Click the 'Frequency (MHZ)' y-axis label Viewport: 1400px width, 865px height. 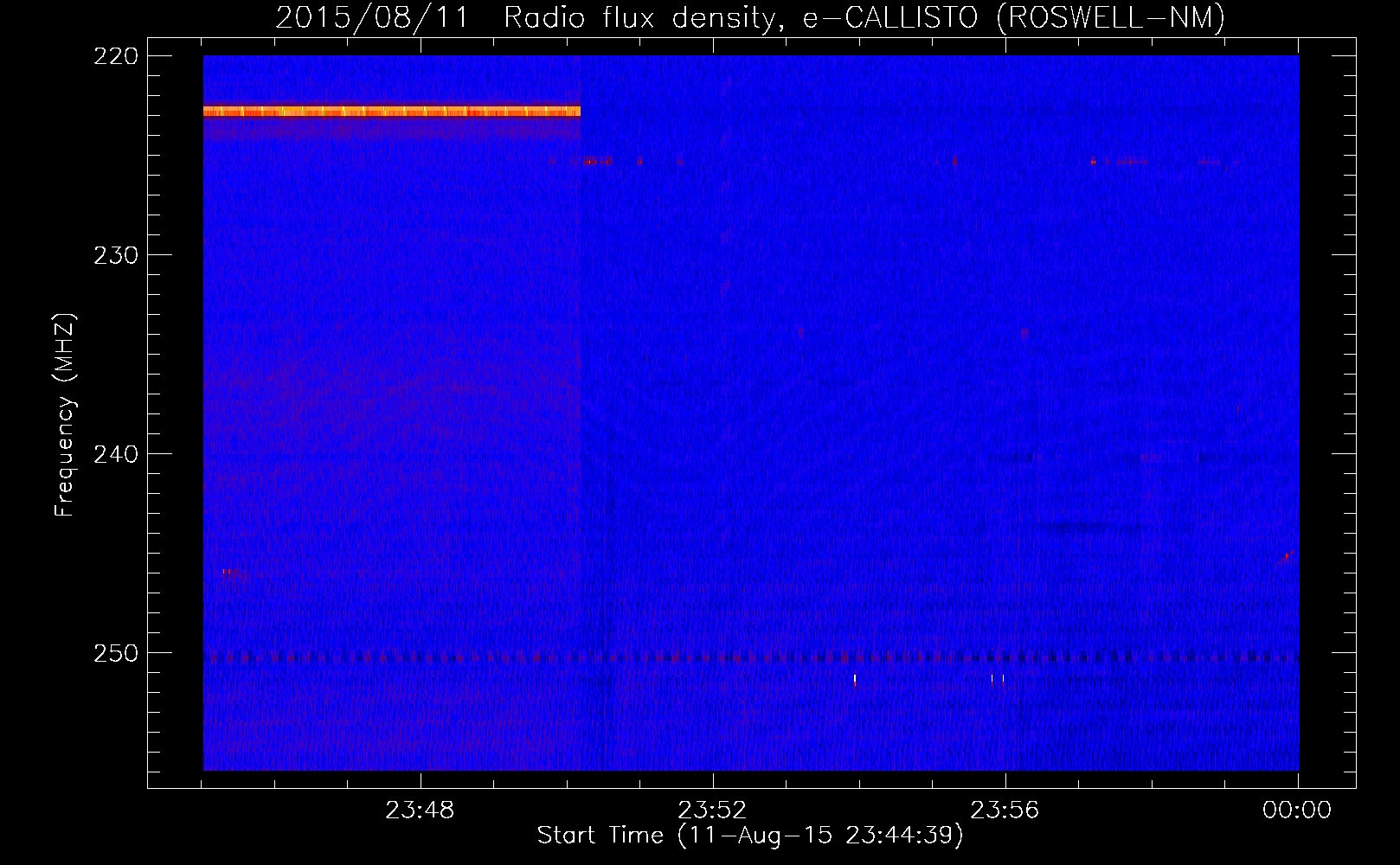(65, 414)
